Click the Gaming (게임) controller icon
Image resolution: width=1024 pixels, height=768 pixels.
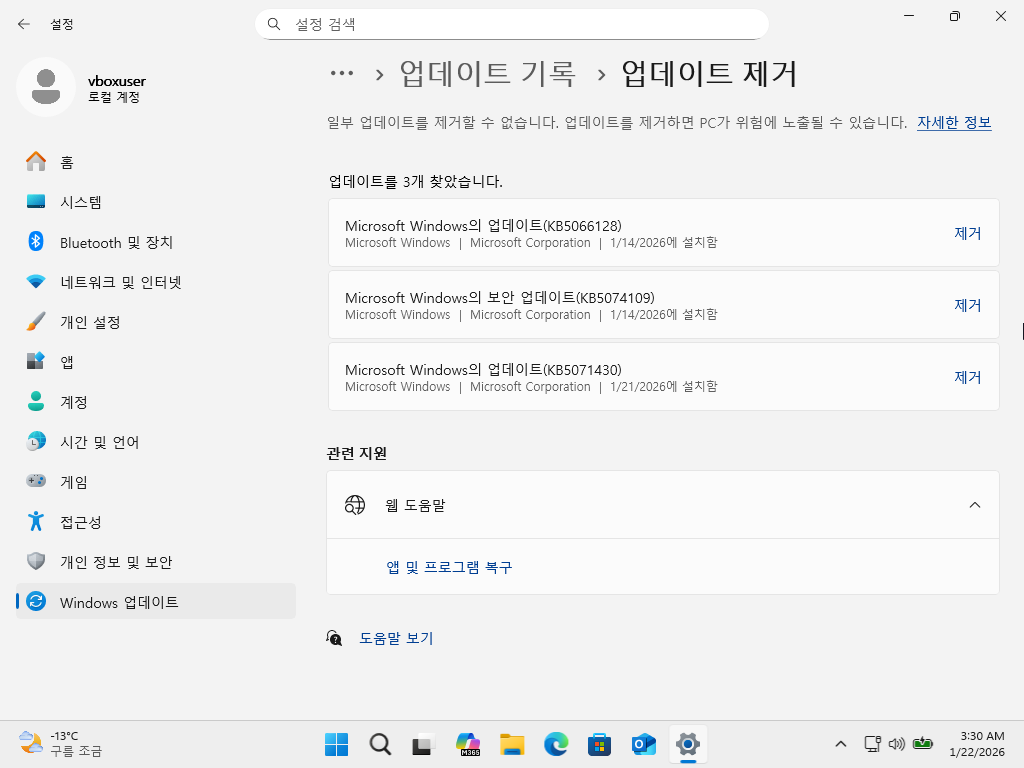(36, 481)
